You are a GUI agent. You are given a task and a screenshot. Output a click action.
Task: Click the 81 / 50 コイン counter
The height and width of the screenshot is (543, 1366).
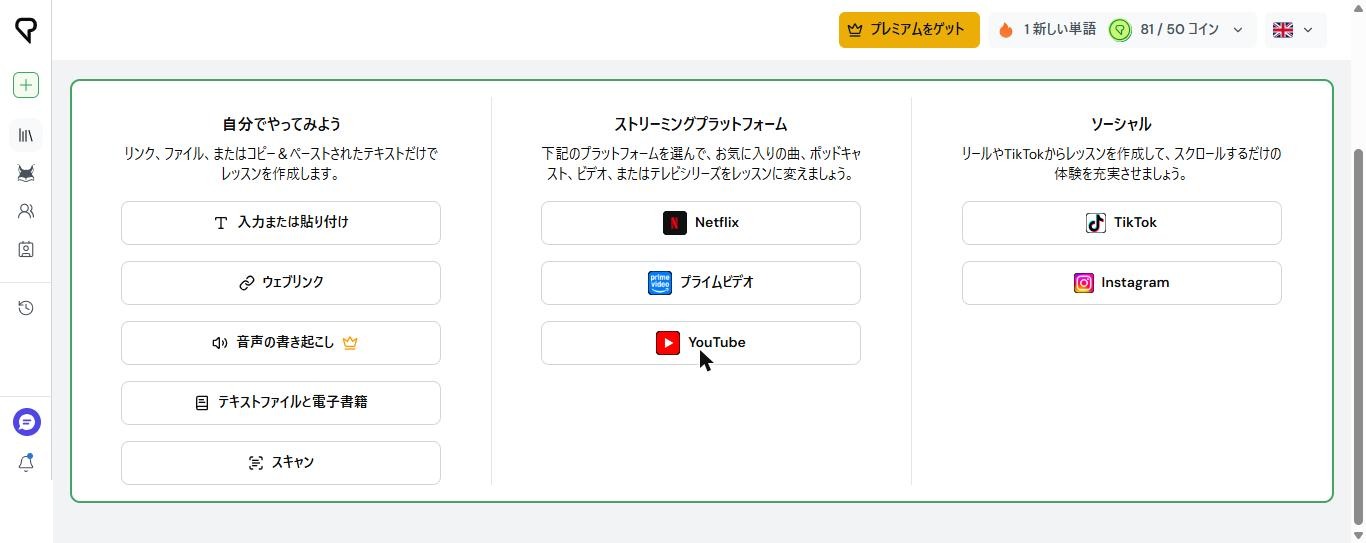(1179, 30)
